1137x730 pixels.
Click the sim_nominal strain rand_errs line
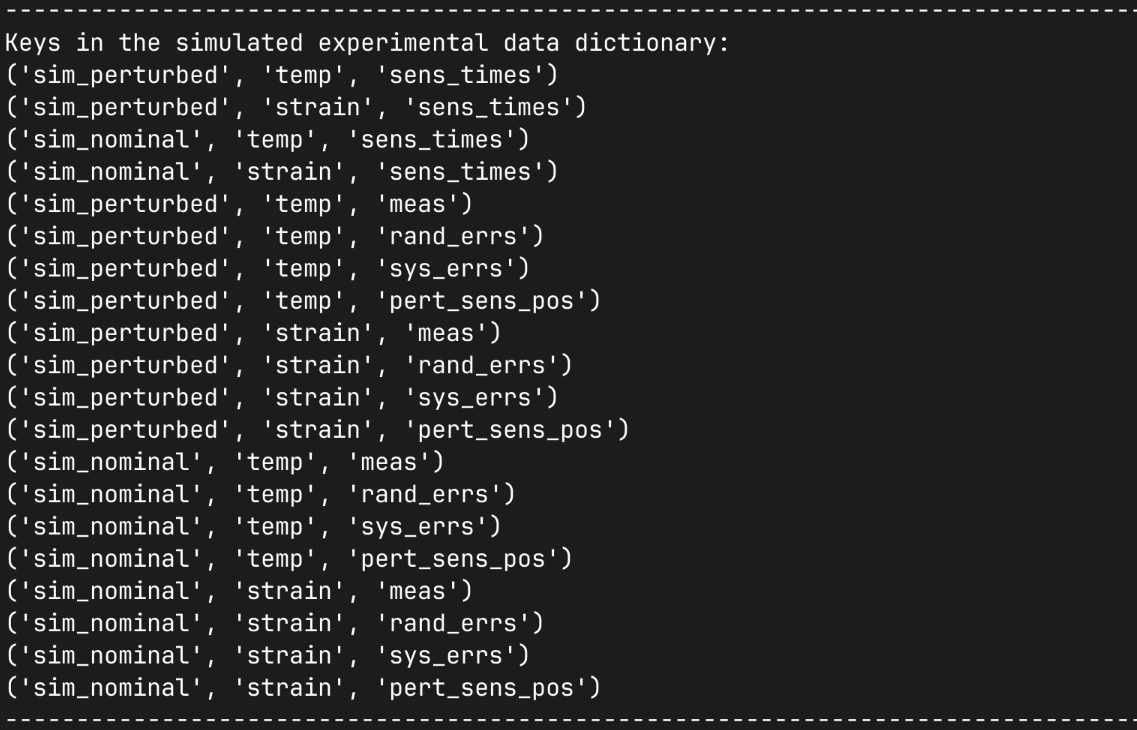tap(275, 623)
